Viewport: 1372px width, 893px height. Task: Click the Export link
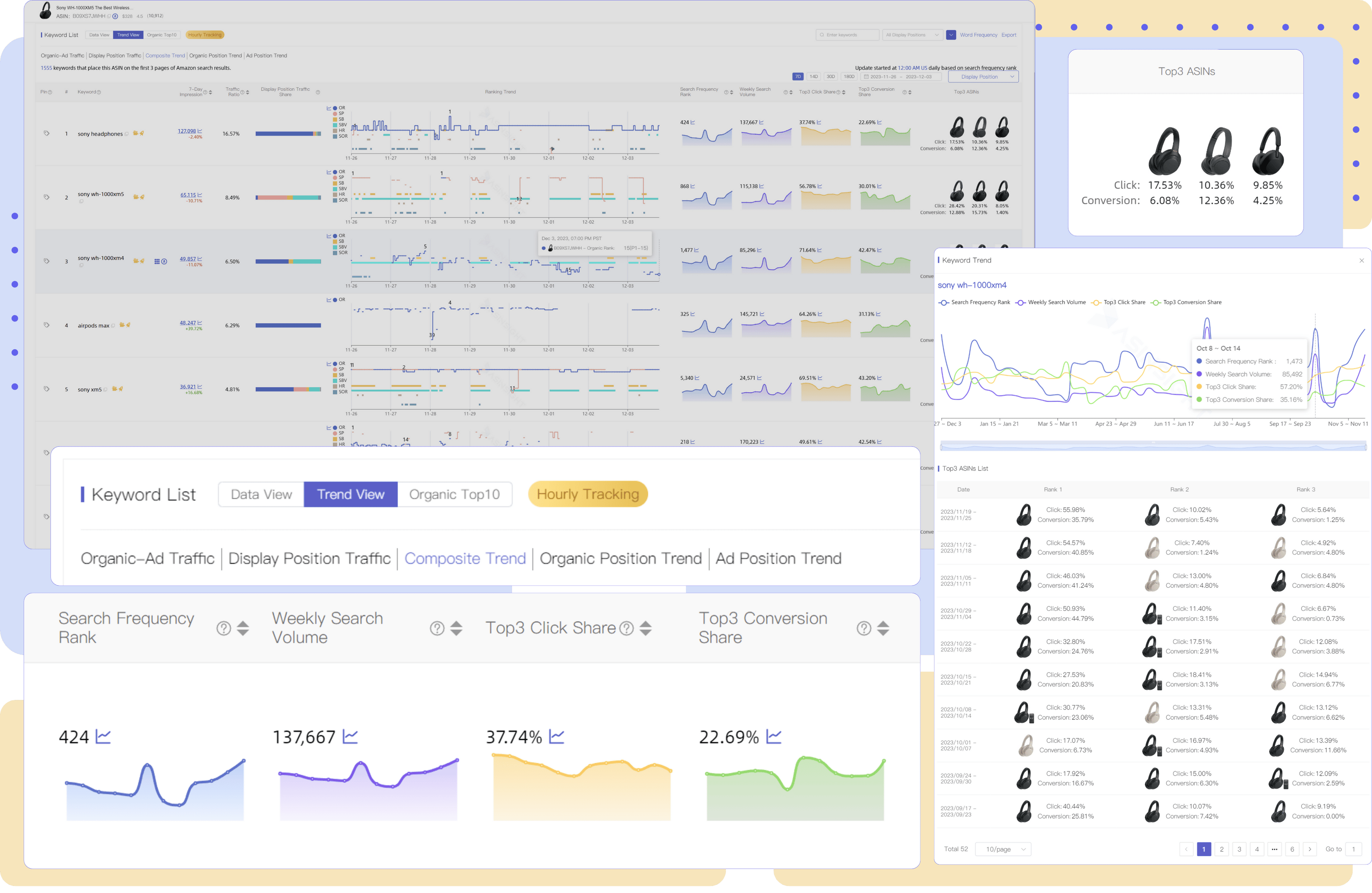point(1009,34)
